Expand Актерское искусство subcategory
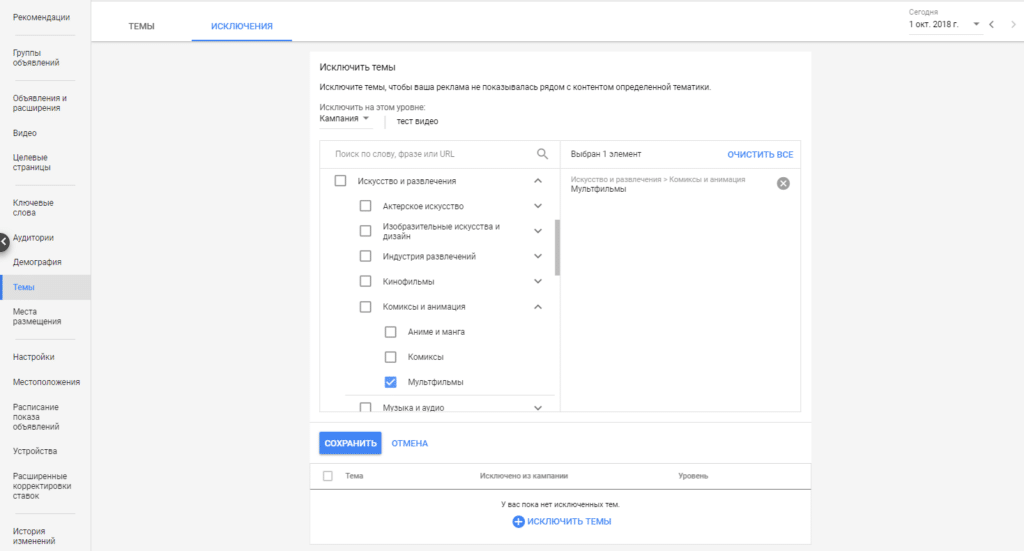 tap(537, 206)
